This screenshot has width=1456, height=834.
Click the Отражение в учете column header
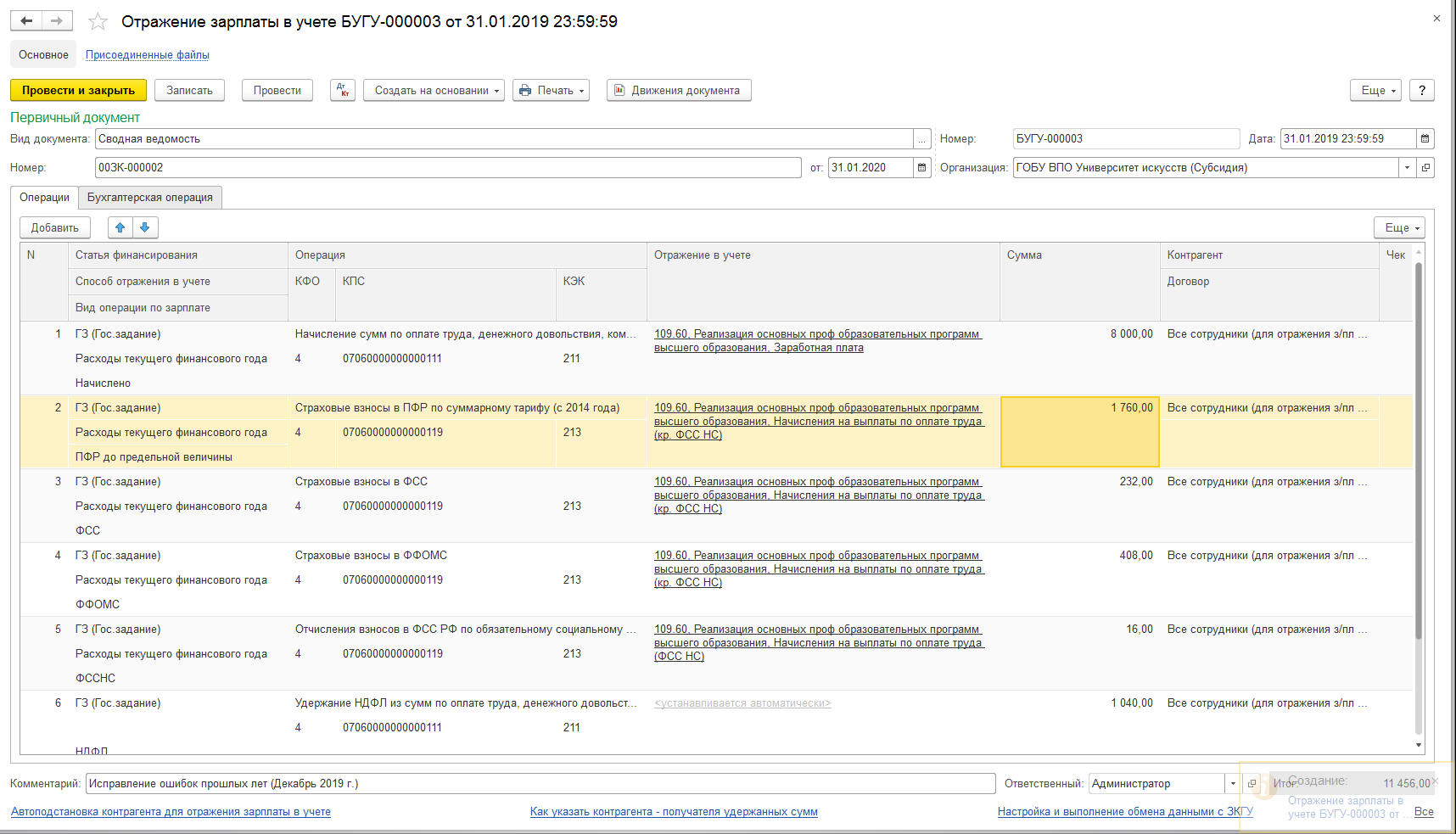point(823,282)
